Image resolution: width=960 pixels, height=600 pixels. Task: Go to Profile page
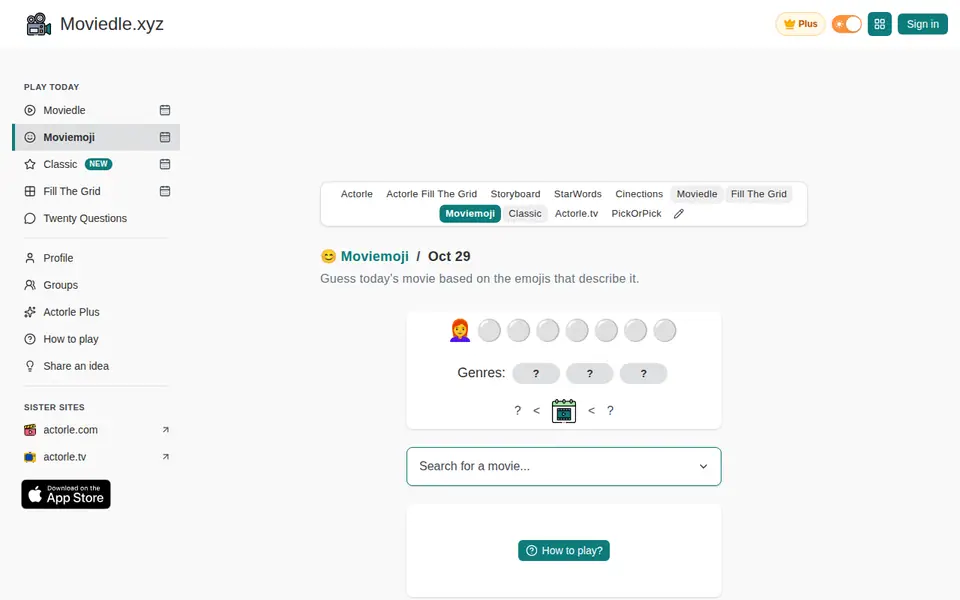(x=58, y=258)
